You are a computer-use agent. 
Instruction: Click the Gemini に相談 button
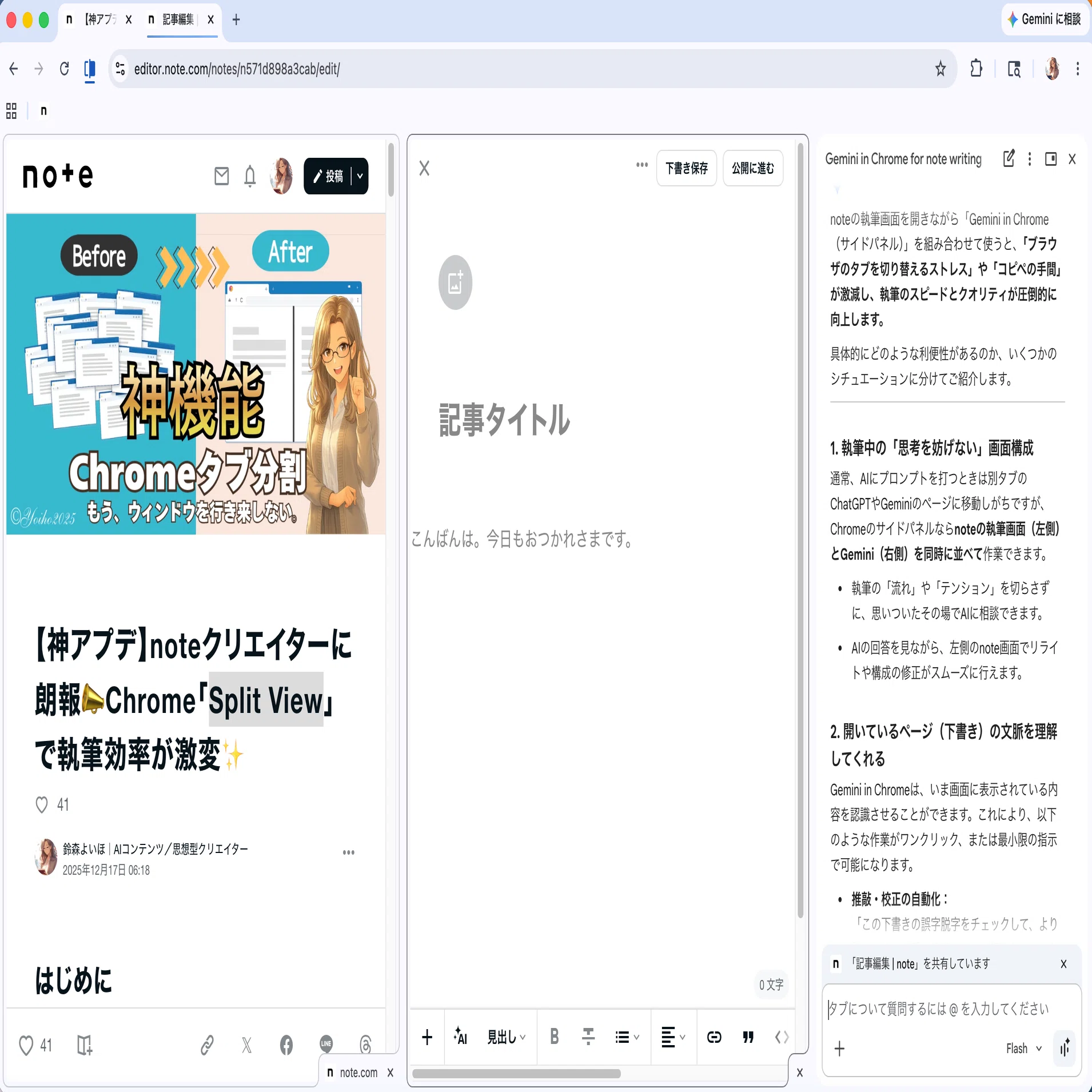pyautogui.click(x=1044, y=19)
